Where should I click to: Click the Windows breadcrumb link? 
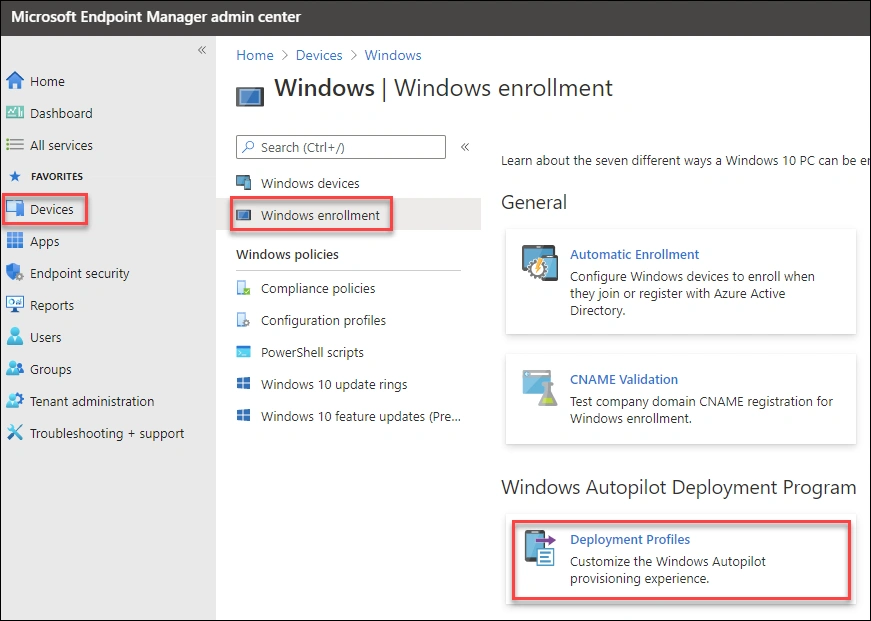pos(393,55)
